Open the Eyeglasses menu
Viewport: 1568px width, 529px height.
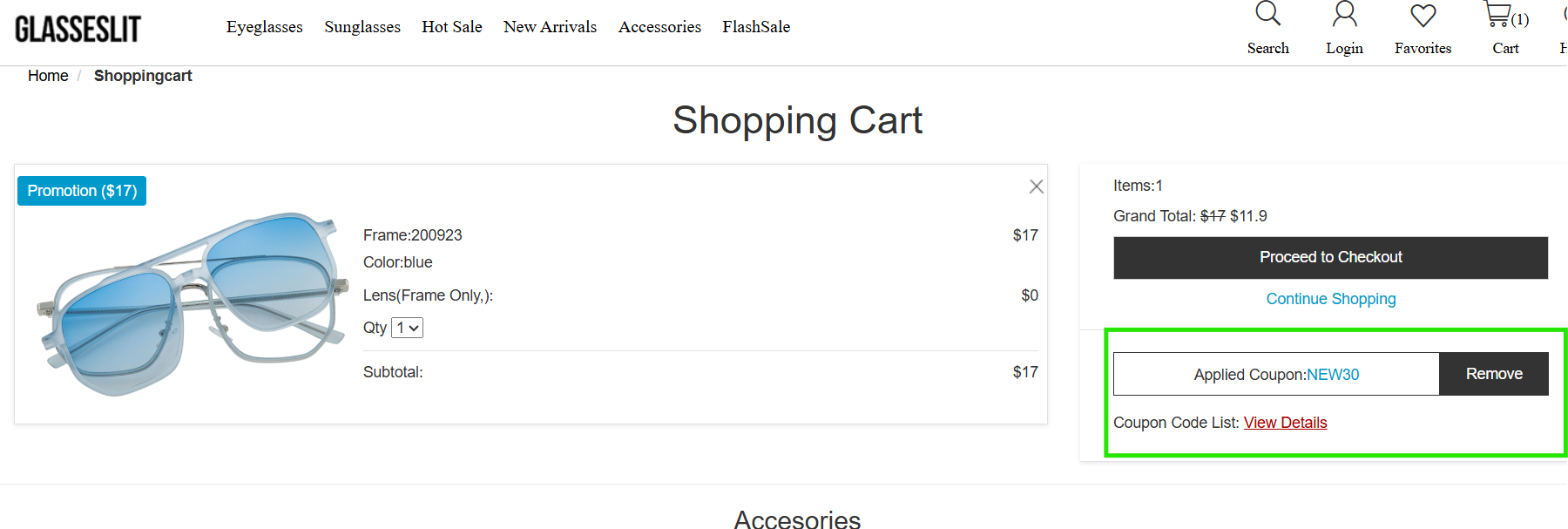(264, 26)
